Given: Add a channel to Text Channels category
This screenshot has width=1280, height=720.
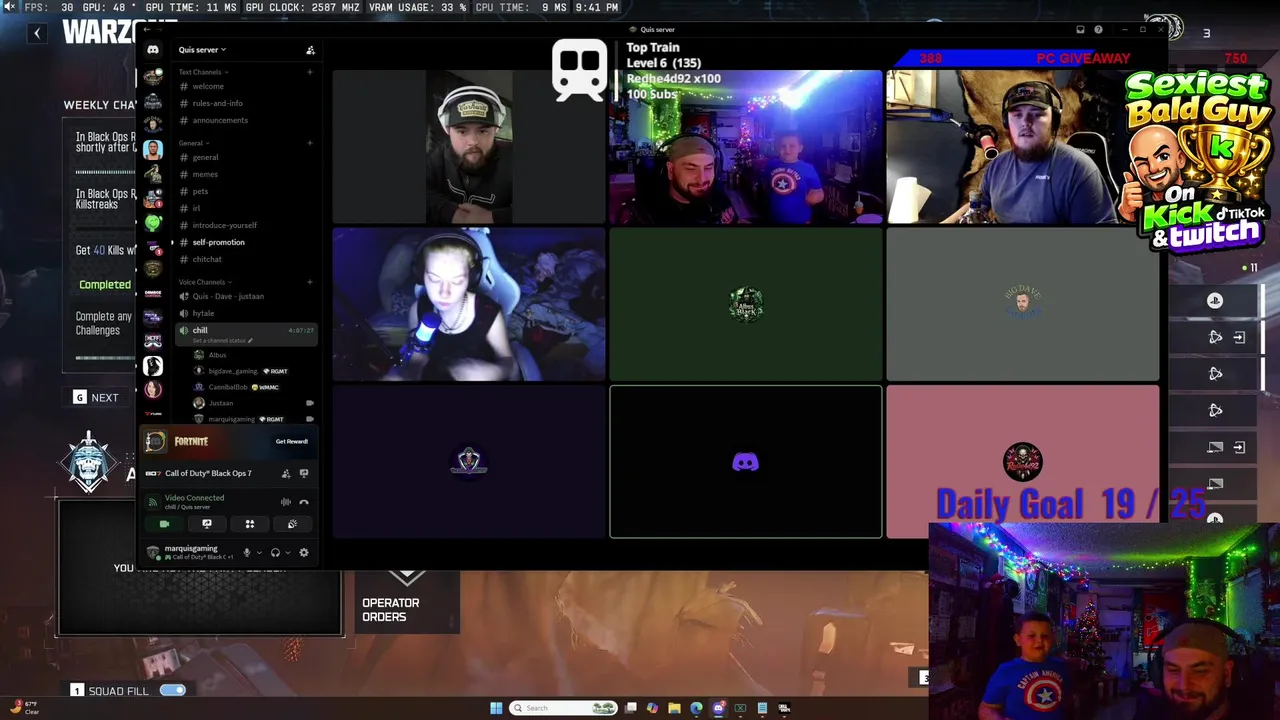Looking at the screenshot, I should (309, 72).
